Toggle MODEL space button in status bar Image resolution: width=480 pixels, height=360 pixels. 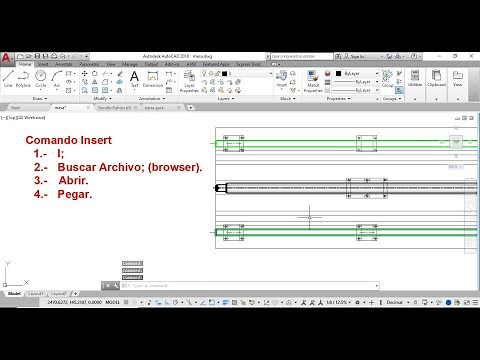[x=113, y=302]
